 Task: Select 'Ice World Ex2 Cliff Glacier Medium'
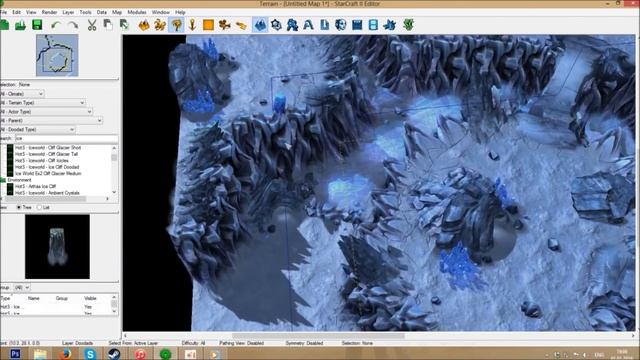48,173
